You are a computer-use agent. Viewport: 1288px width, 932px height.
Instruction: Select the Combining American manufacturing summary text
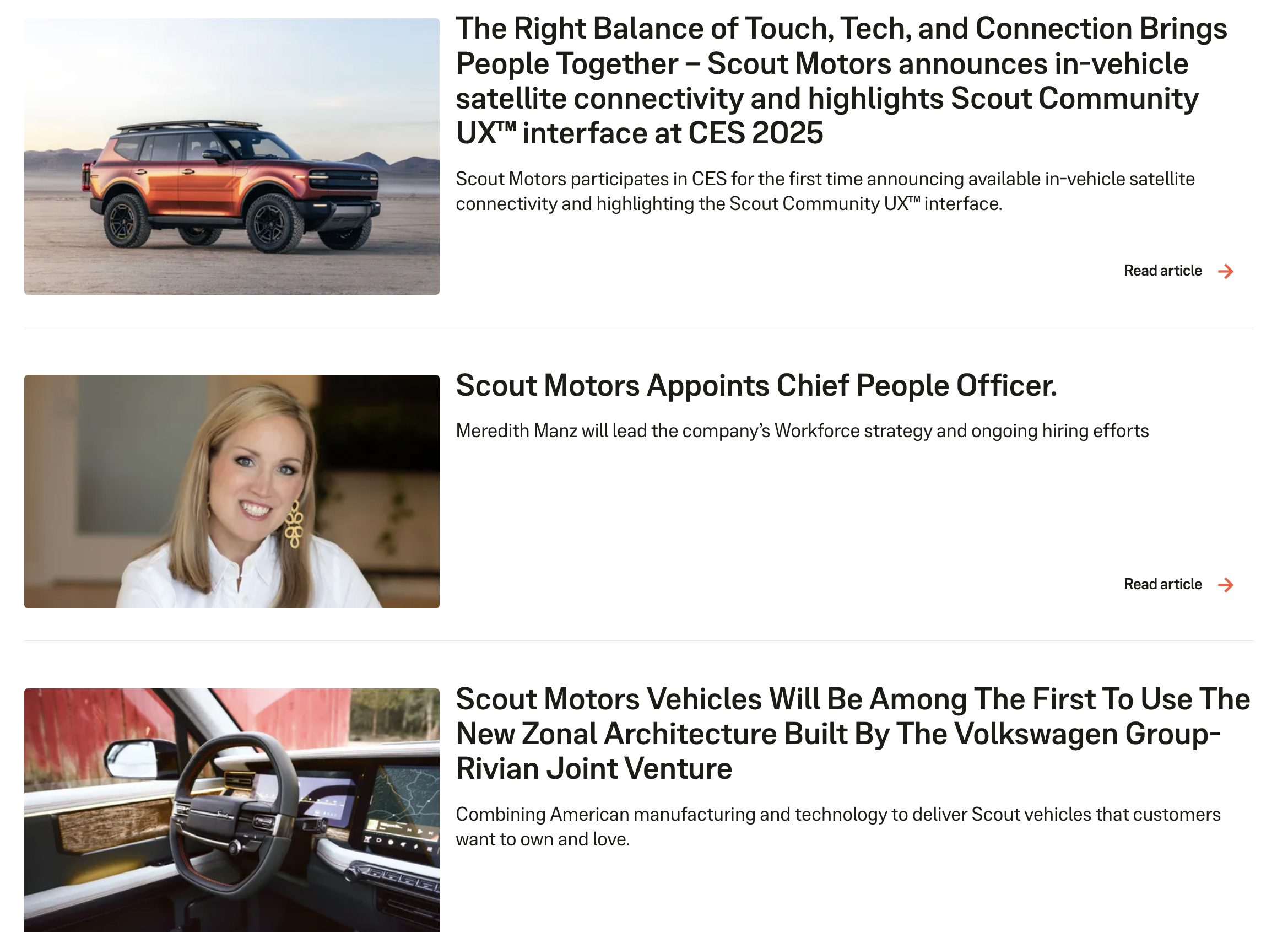click(838, 827)
